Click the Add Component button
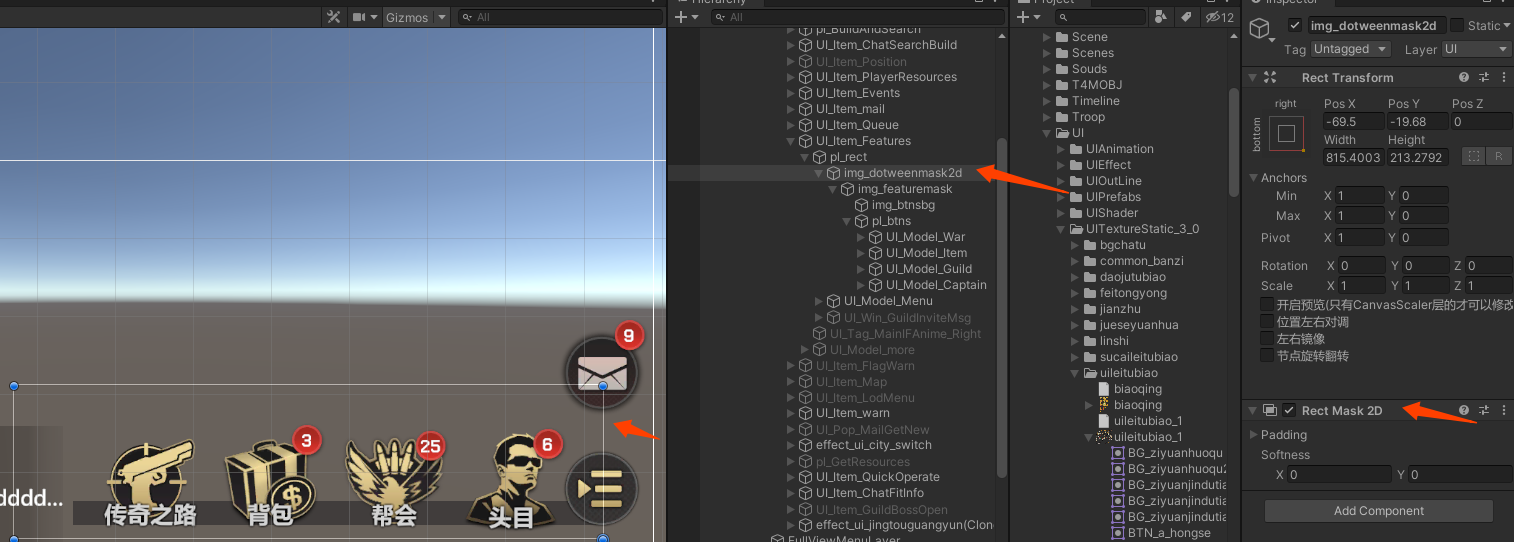 point(1378,511)
